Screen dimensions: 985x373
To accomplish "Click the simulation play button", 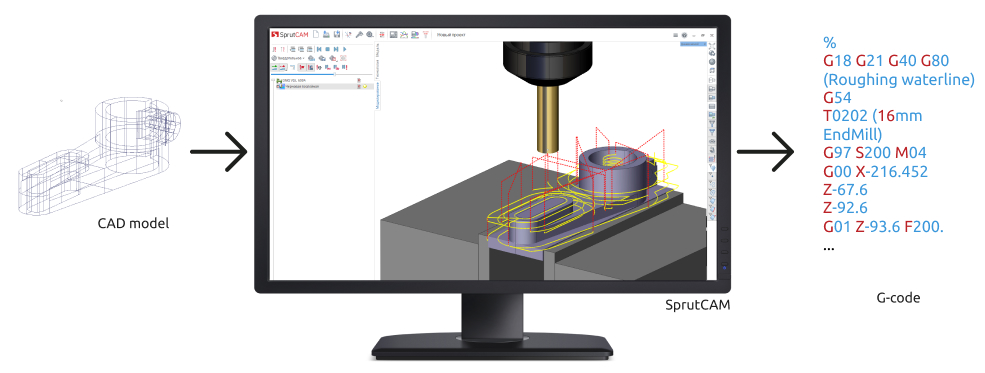I will [344, 49].
